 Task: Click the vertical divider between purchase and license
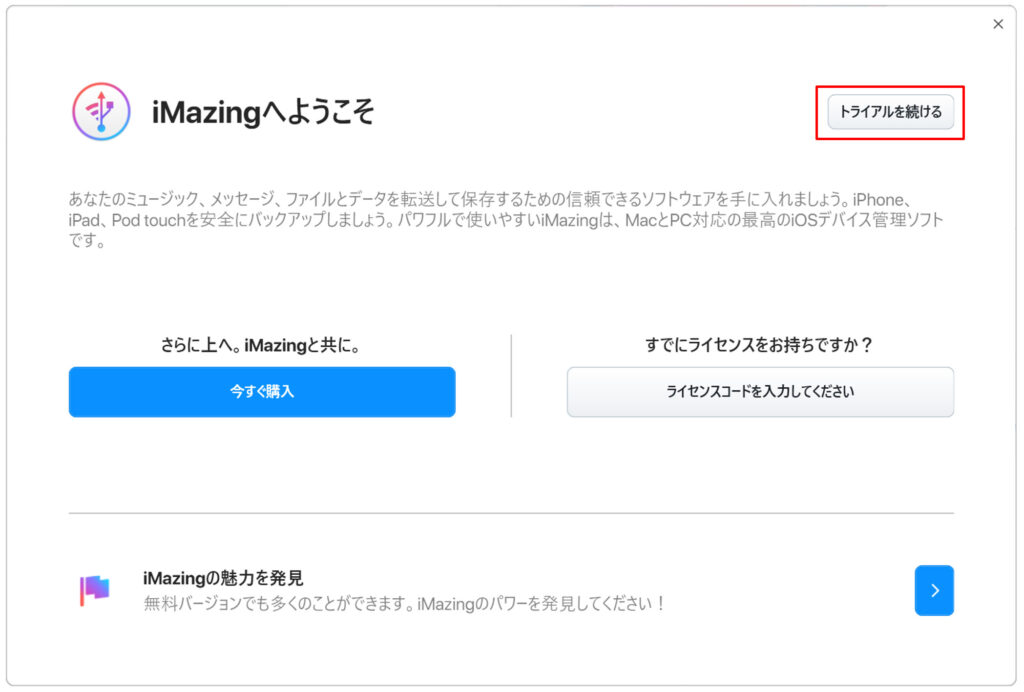[511, 376]
